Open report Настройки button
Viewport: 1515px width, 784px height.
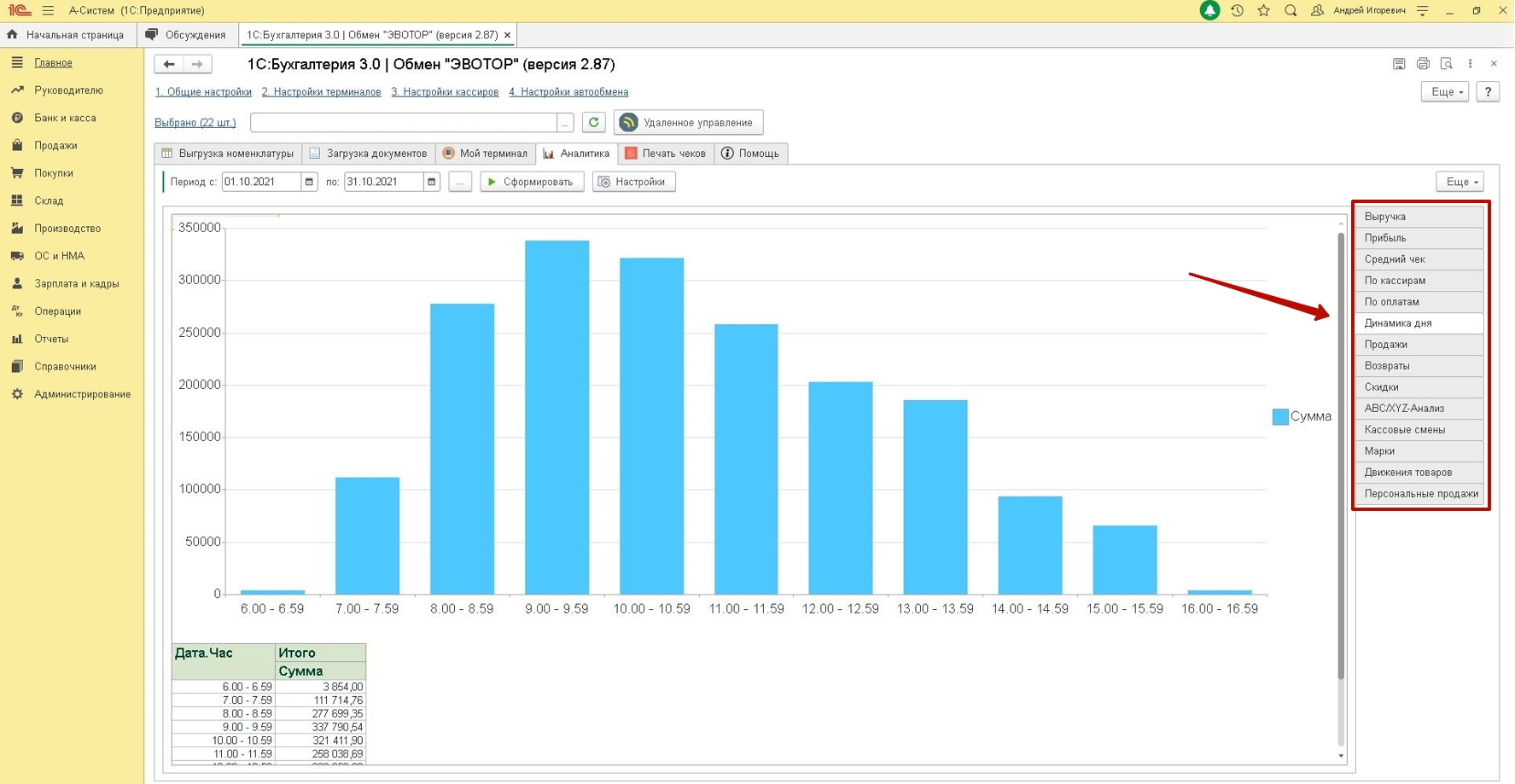click(x=634, y=182)
